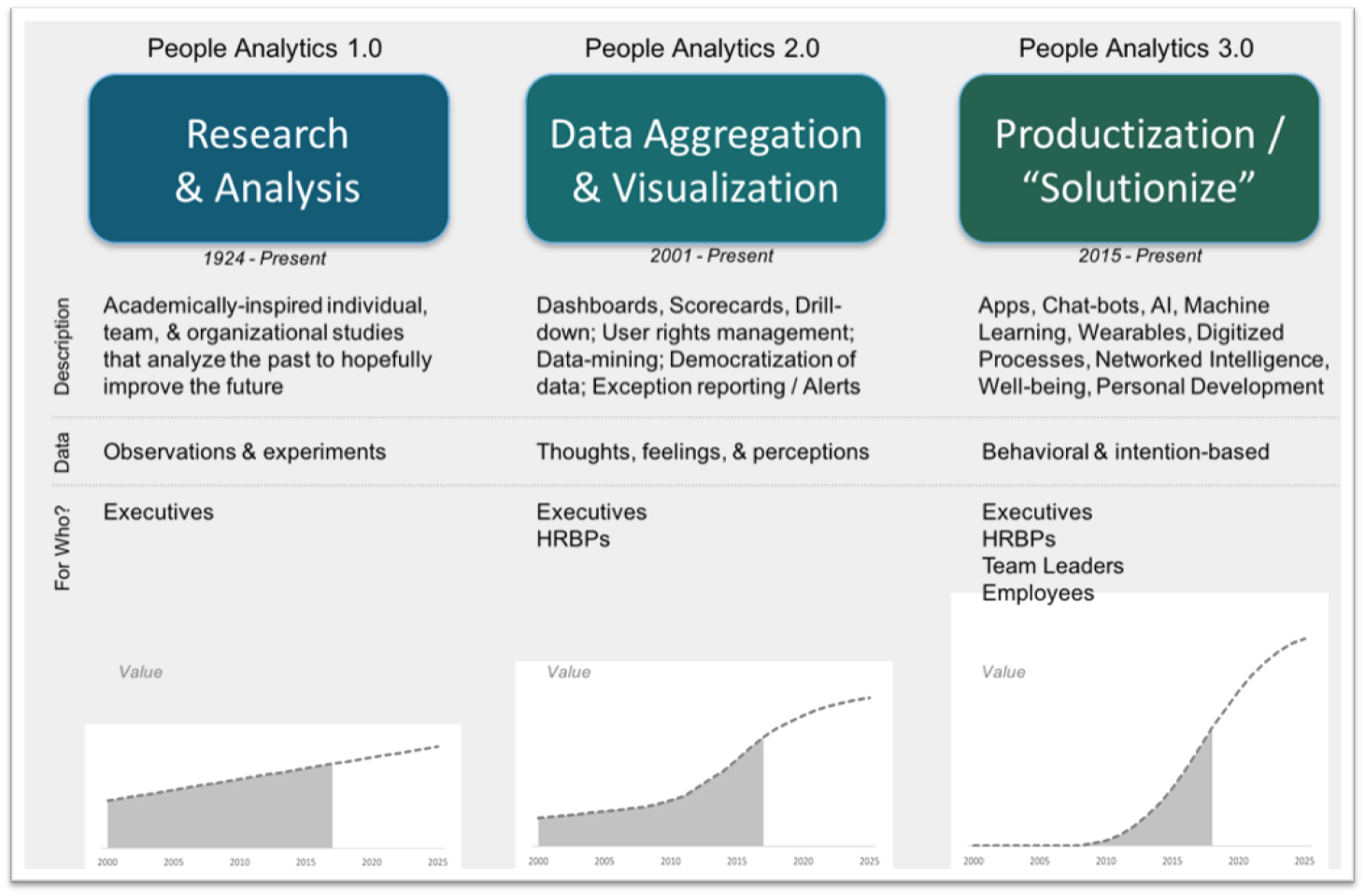Click the Productization / "Solutionize" green box
The image size is (1365, 896).
point(1139,158)
